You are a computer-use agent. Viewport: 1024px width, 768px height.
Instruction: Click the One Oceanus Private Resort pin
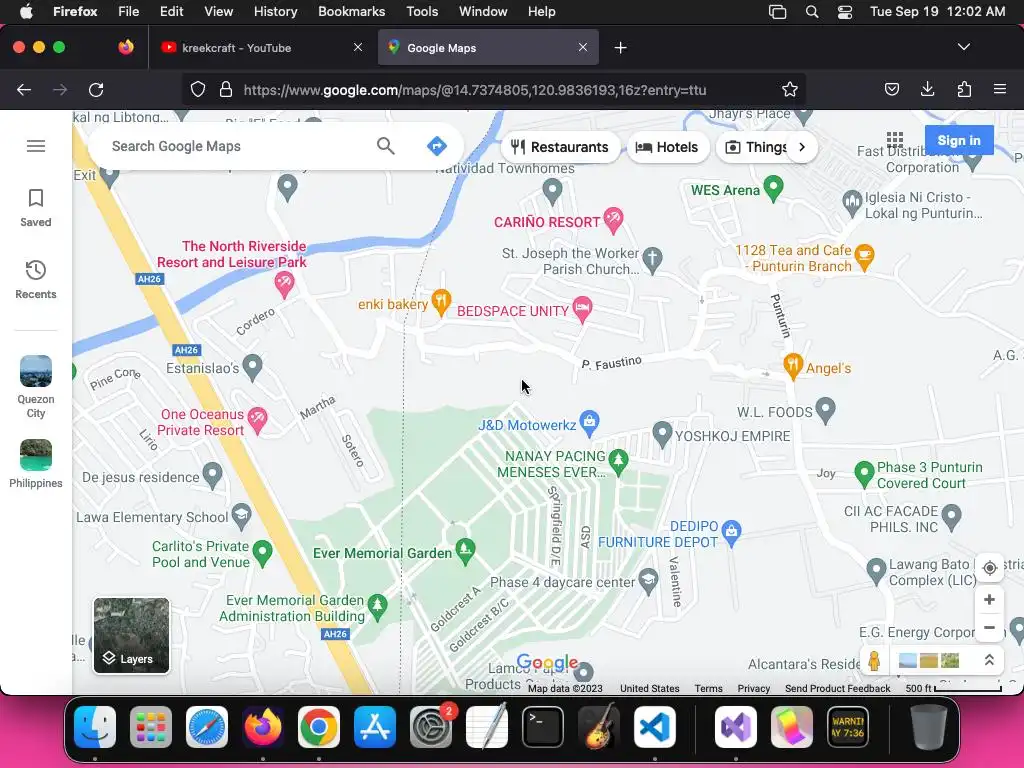[258, 421]
